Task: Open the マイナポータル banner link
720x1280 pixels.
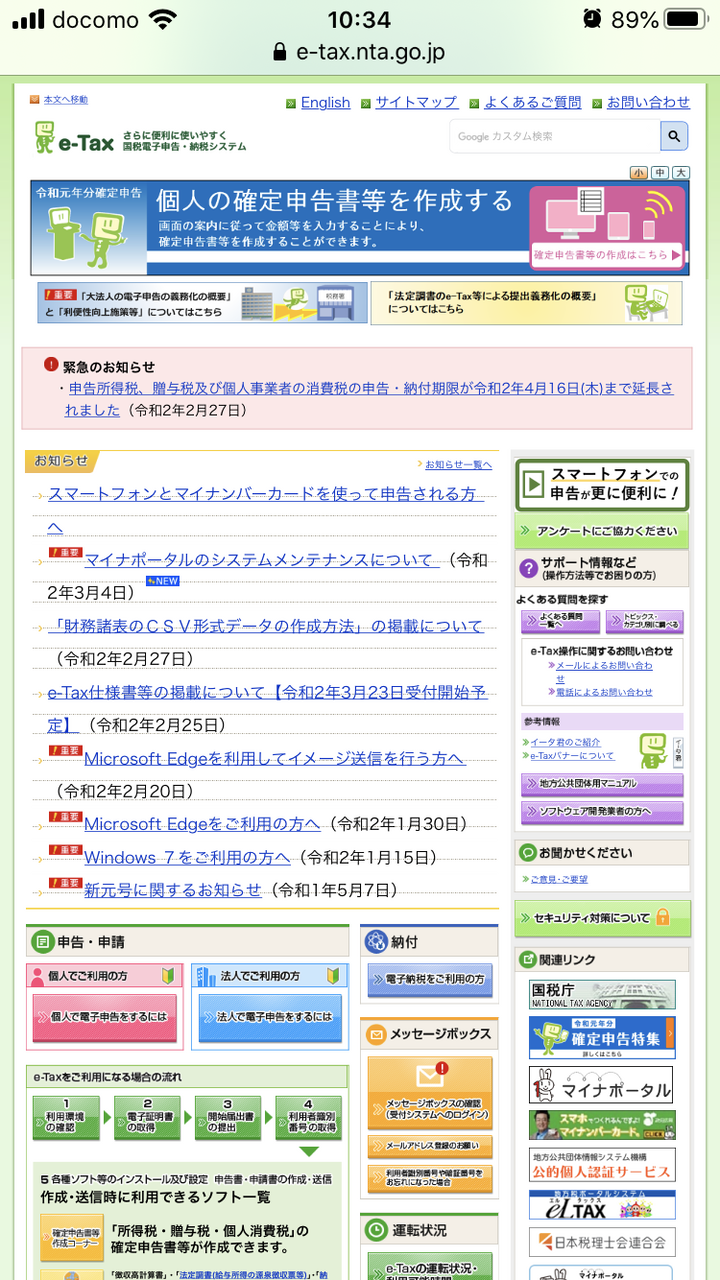Action: point(602,1086)
